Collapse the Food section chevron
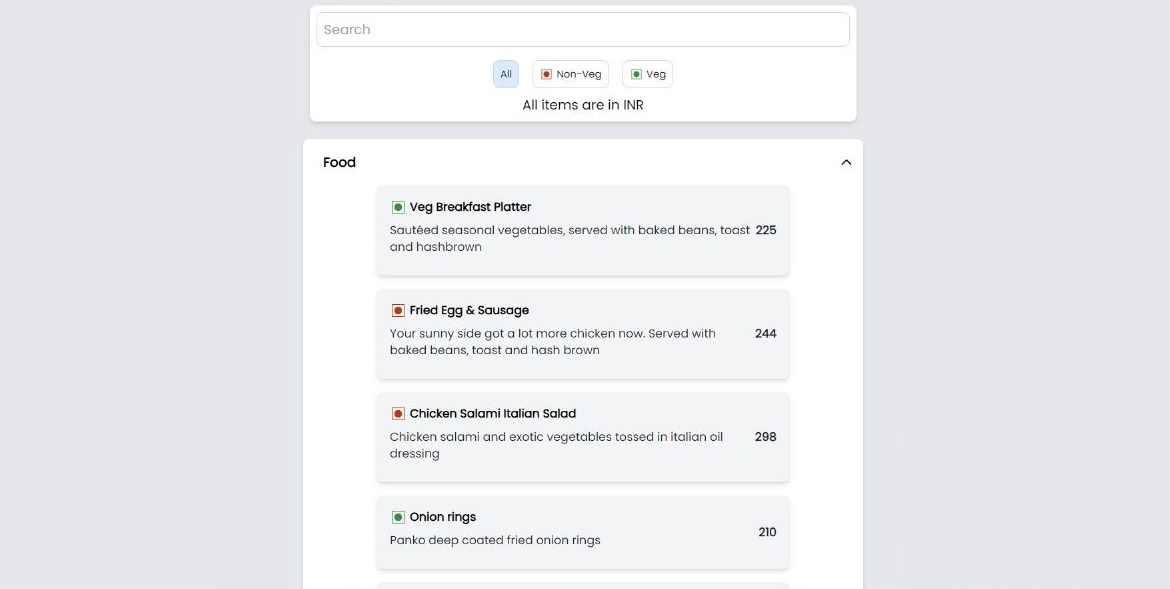The image size is (1170, 589). point(846,162)
